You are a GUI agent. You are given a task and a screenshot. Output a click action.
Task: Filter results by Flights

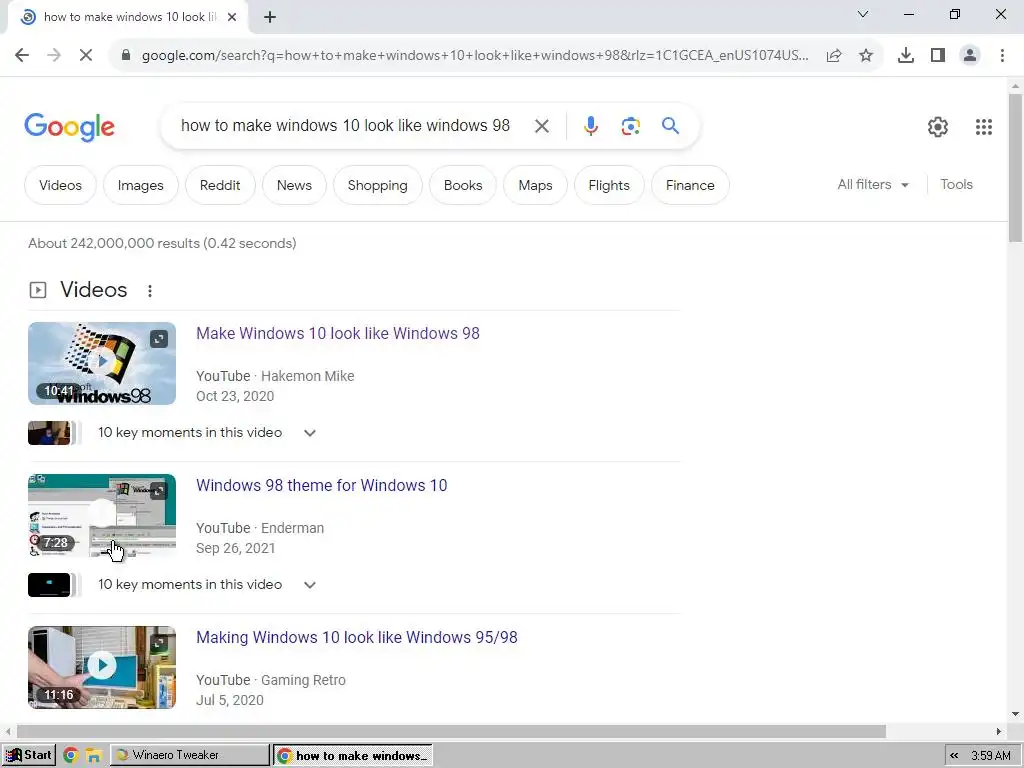coord(609,185)
